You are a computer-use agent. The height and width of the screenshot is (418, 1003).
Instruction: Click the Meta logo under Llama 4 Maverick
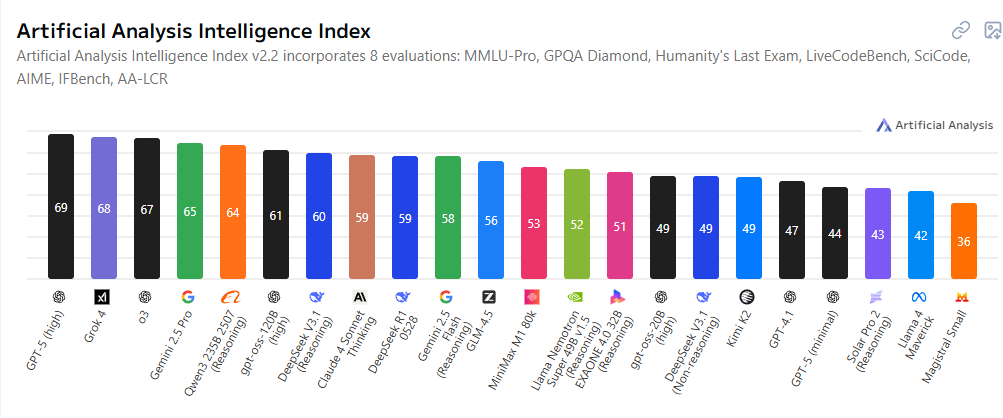pos(919,297)
